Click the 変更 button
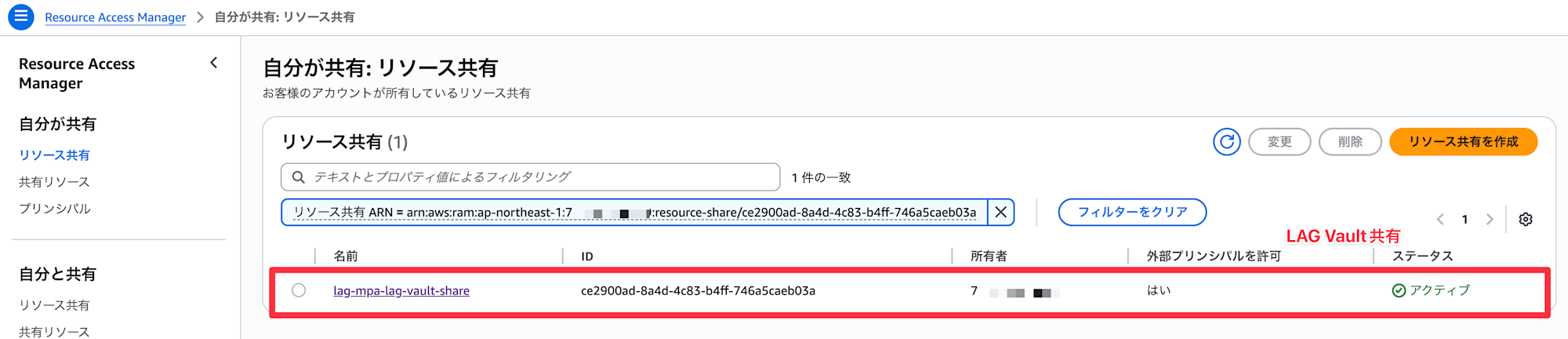Screen dimensions: 1568x339 click(1279, 142)
